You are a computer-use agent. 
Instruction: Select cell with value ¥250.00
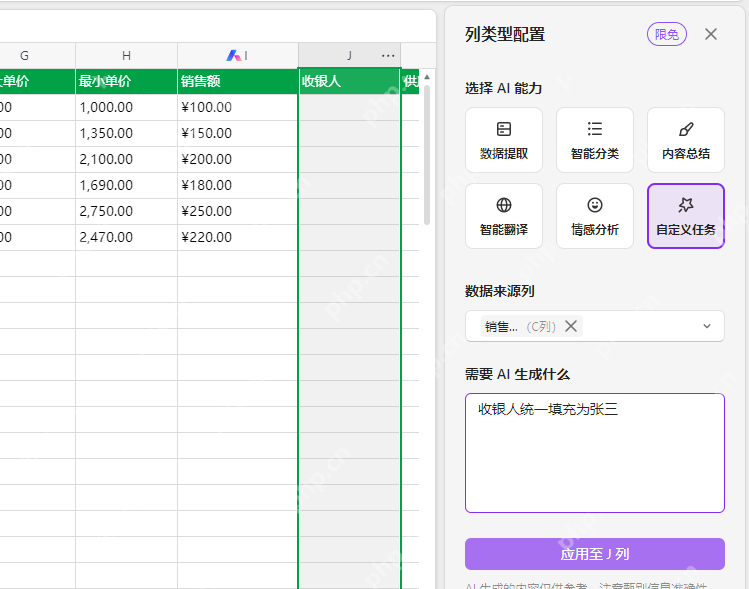click(x=237, y=211)
